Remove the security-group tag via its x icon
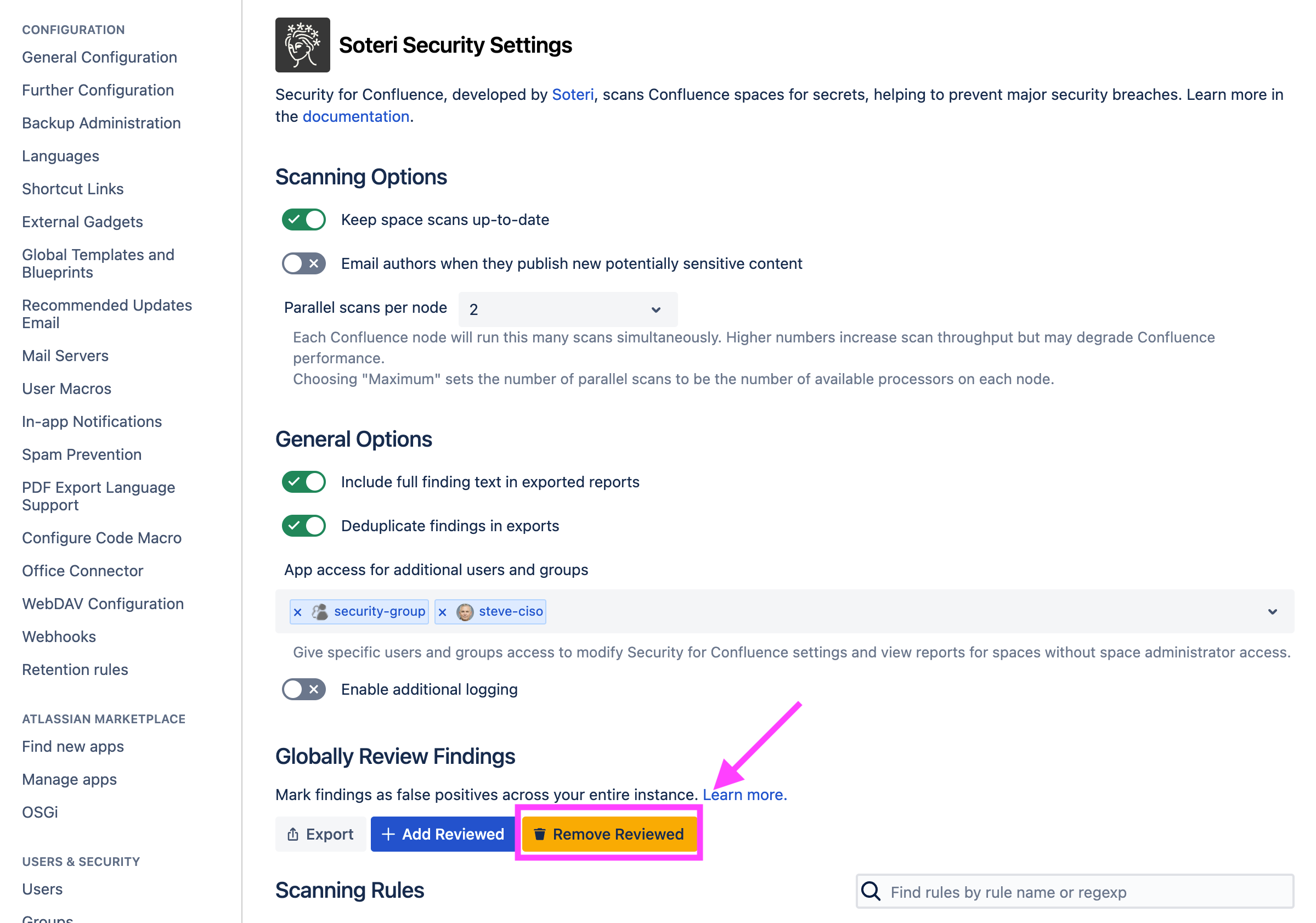1316x923 pixels. coord(297,611)
